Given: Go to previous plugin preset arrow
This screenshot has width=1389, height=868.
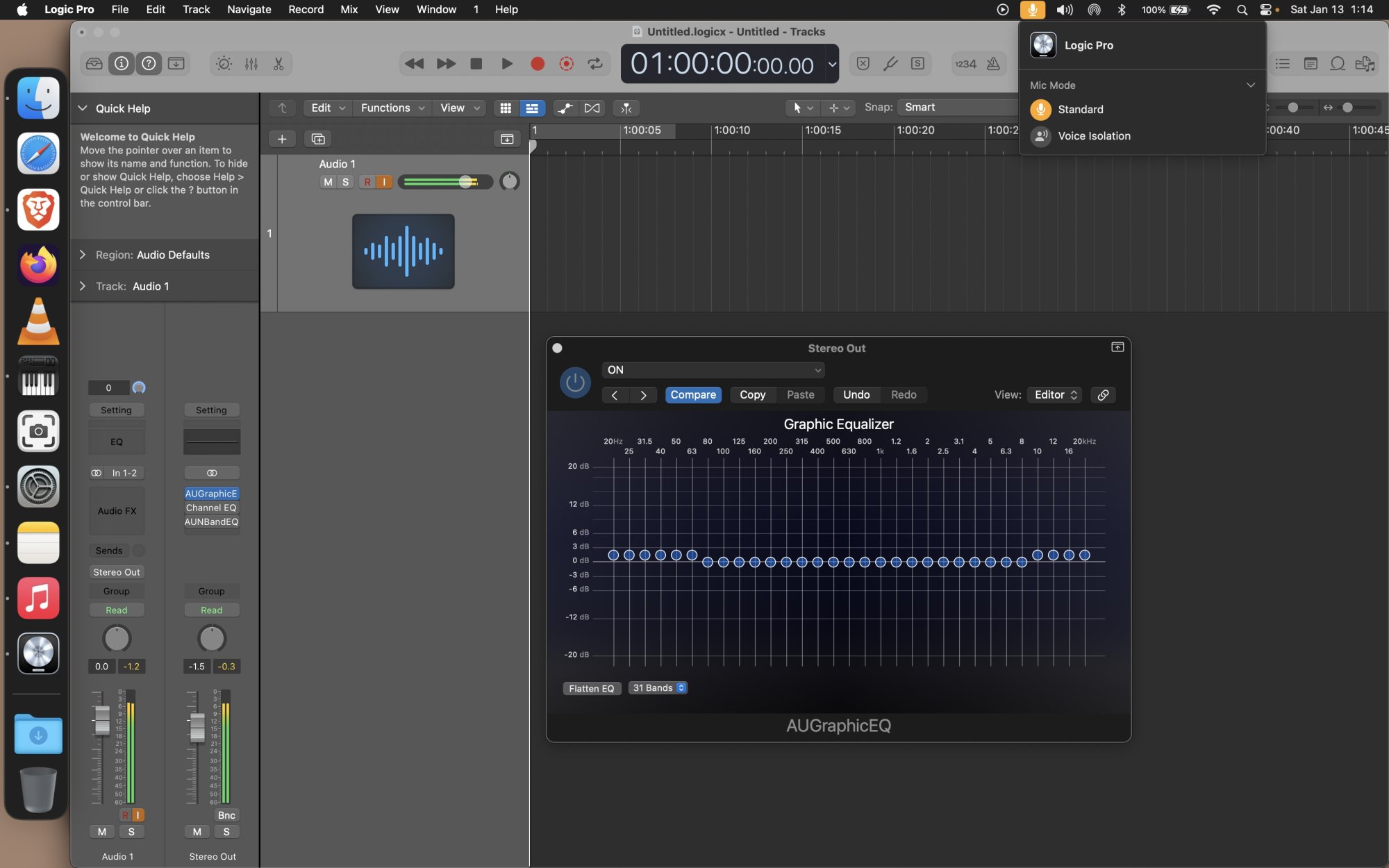Looking at the screenshot, I should click(x=615, y=395).
